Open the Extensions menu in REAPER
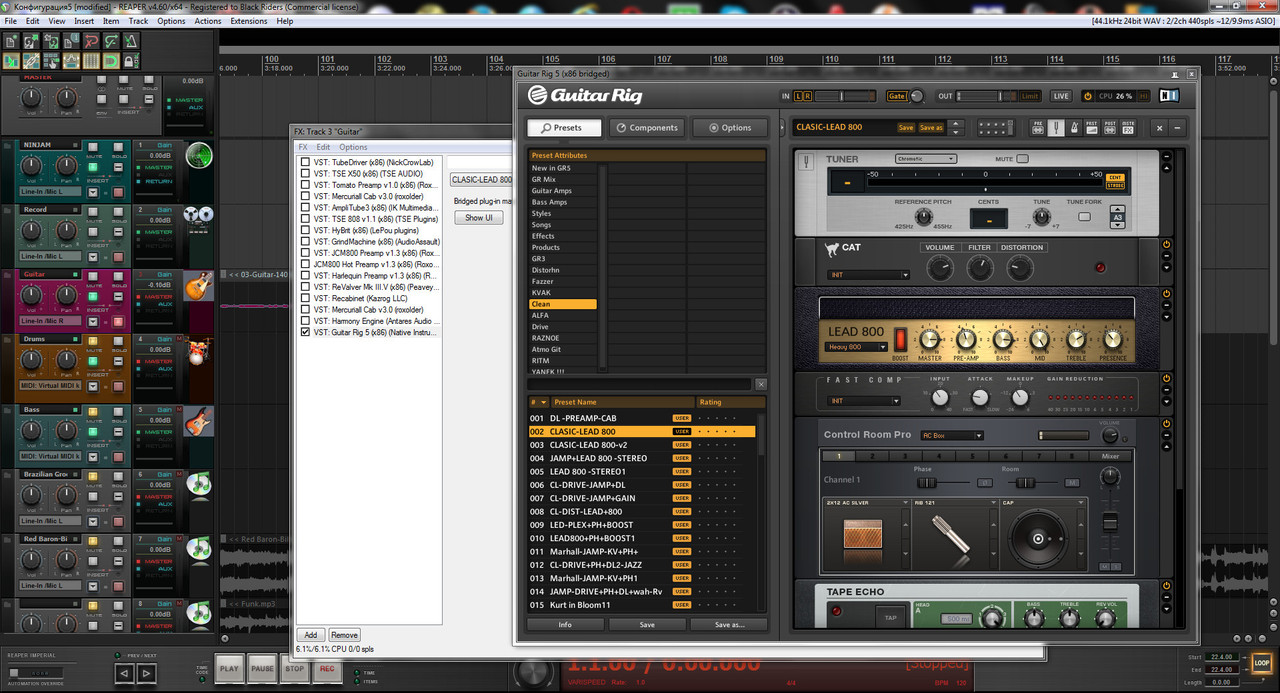The width and height of the screenshot is (1280, 693). (249, 21)
